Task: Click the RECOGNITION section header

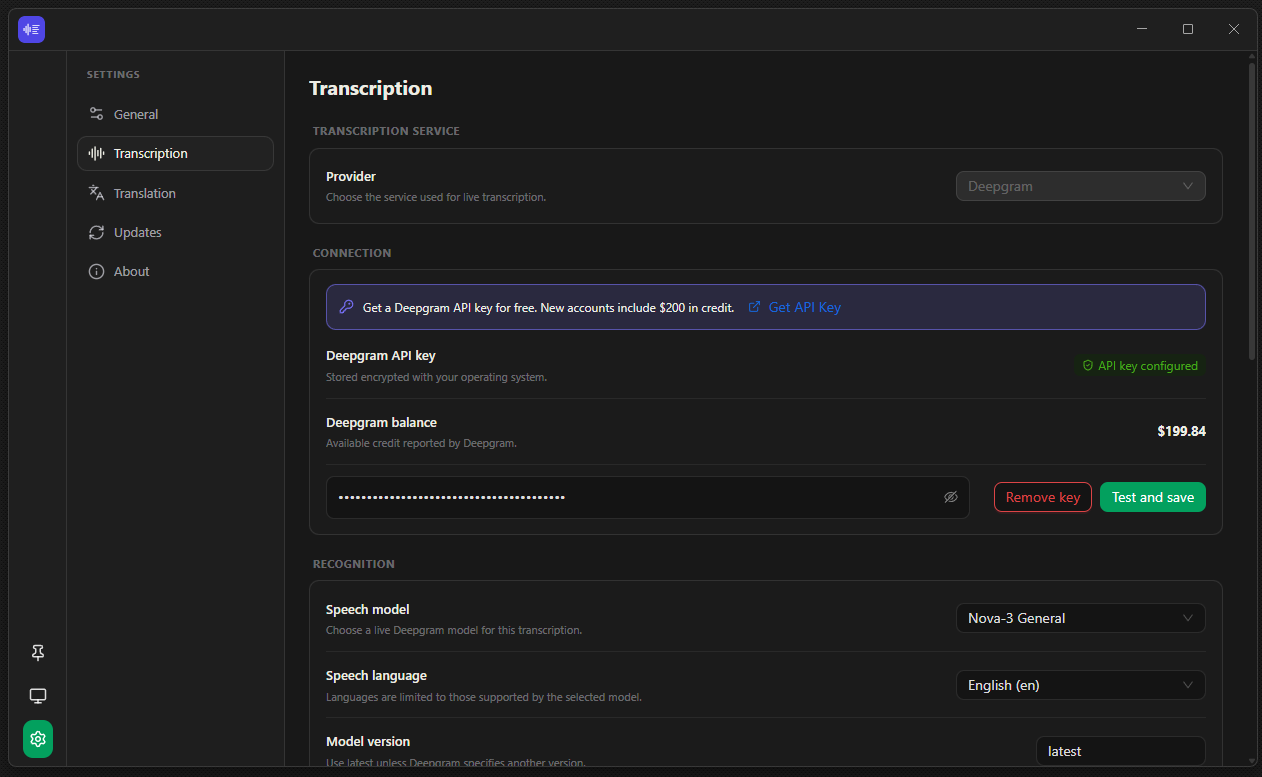Action: click(x=354, y=564)
